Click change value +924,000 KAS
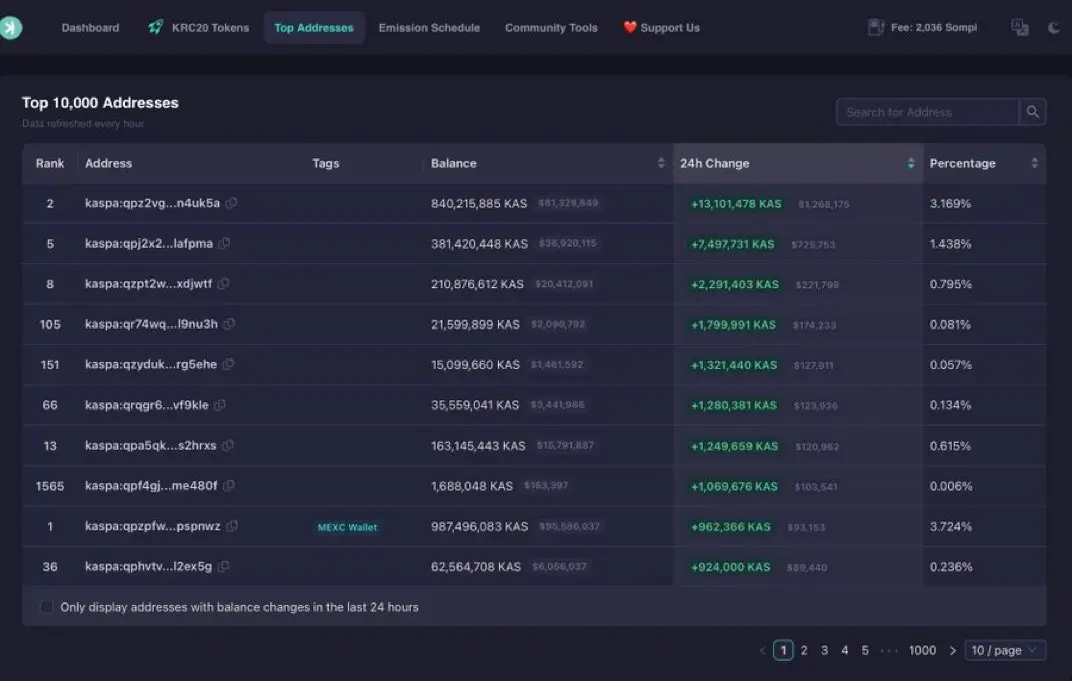This screenshot has width=1072, height=681. pyautogui.click(x=730, y=567)
